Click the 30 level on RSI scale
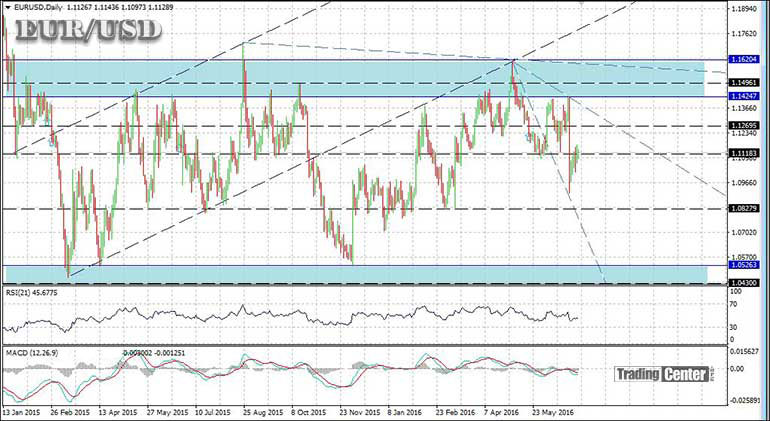This screenshot has width=770, height=421. 735,327
